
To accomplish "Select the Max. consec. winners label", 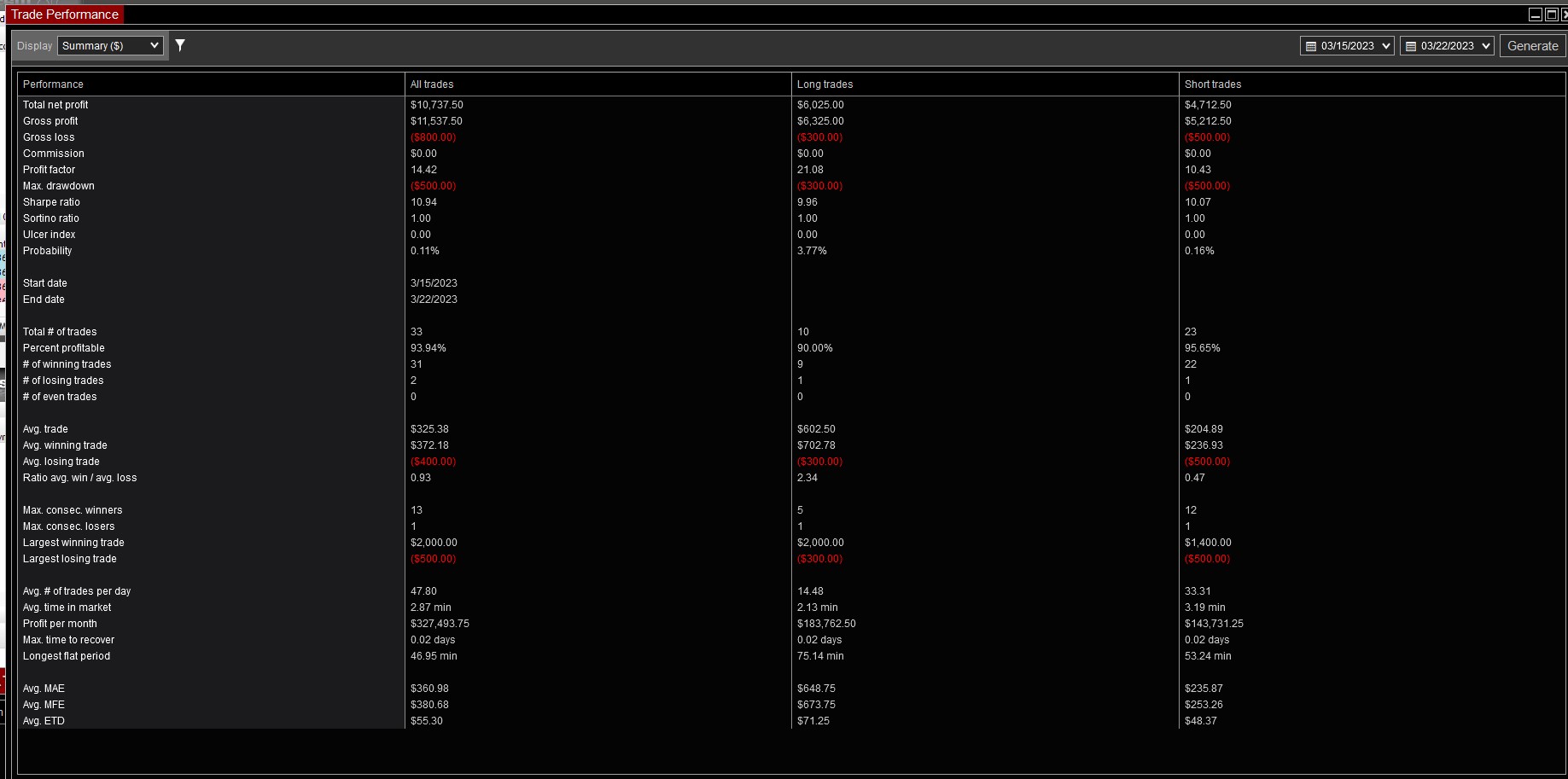I will [73, 510].
